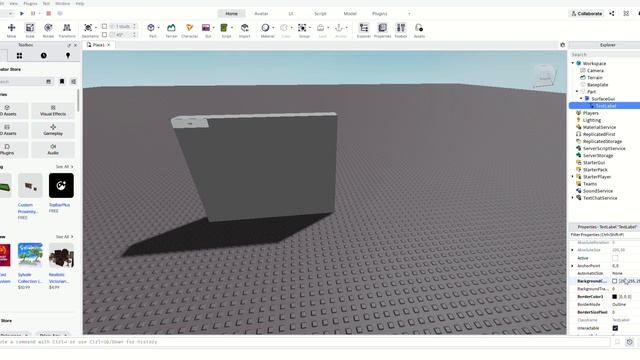Open the BorderColor3 black color swatch

pyautogui.click(x=614, y=297)
